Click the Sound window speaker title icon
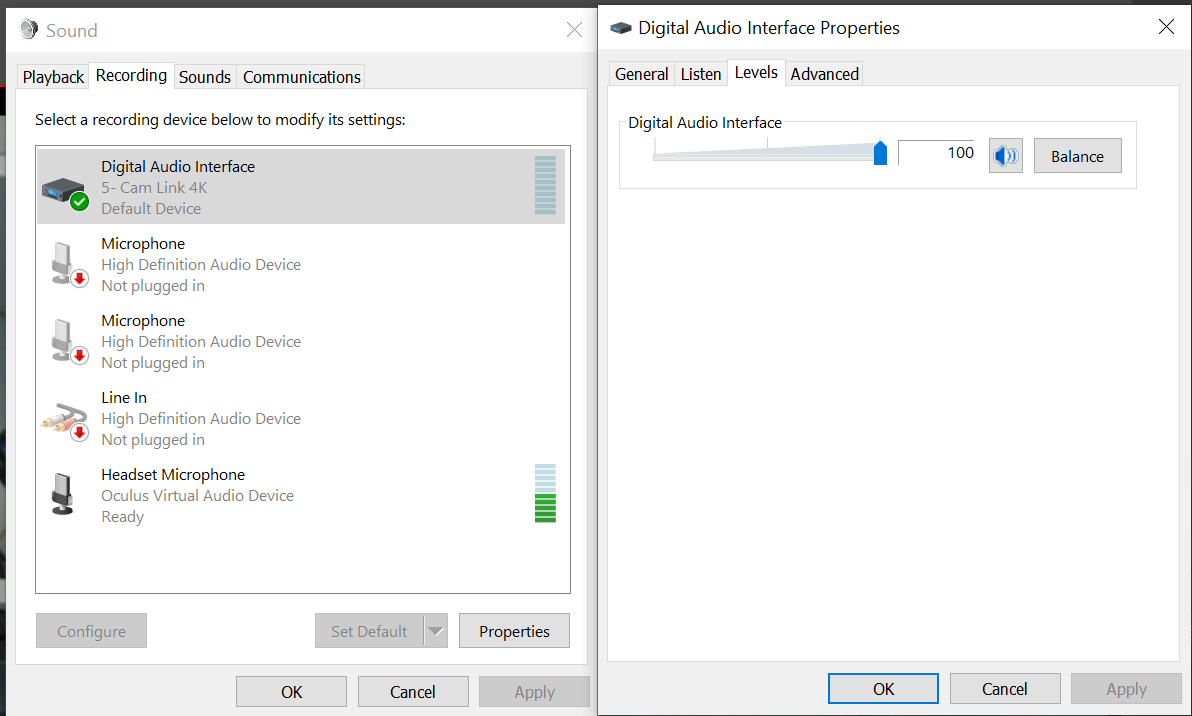Screen dimensions: 1192x716 [29, 30]
